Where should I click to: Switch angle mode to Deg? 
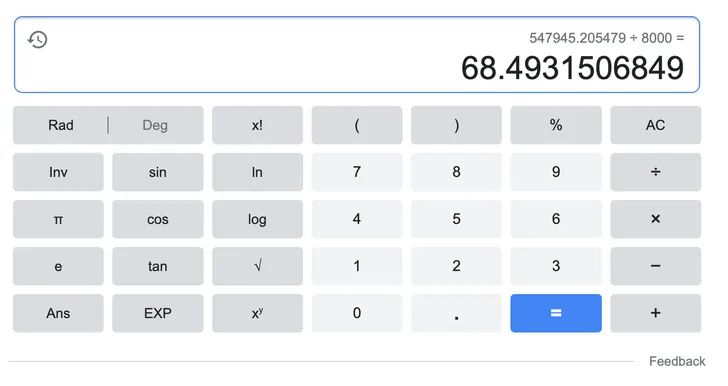[x=155, y=125]
